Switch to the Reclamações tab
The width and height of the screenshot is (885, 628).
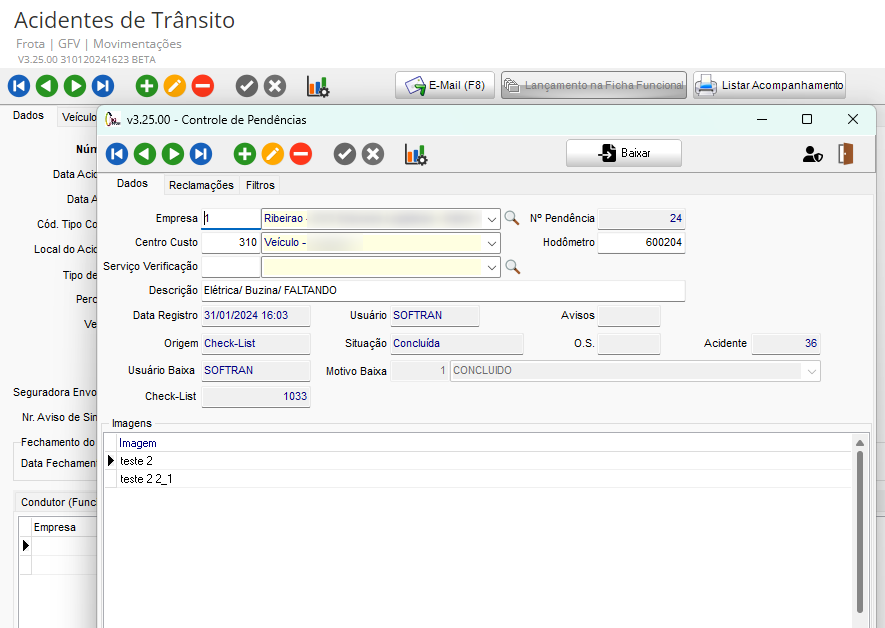click(201, 185)
